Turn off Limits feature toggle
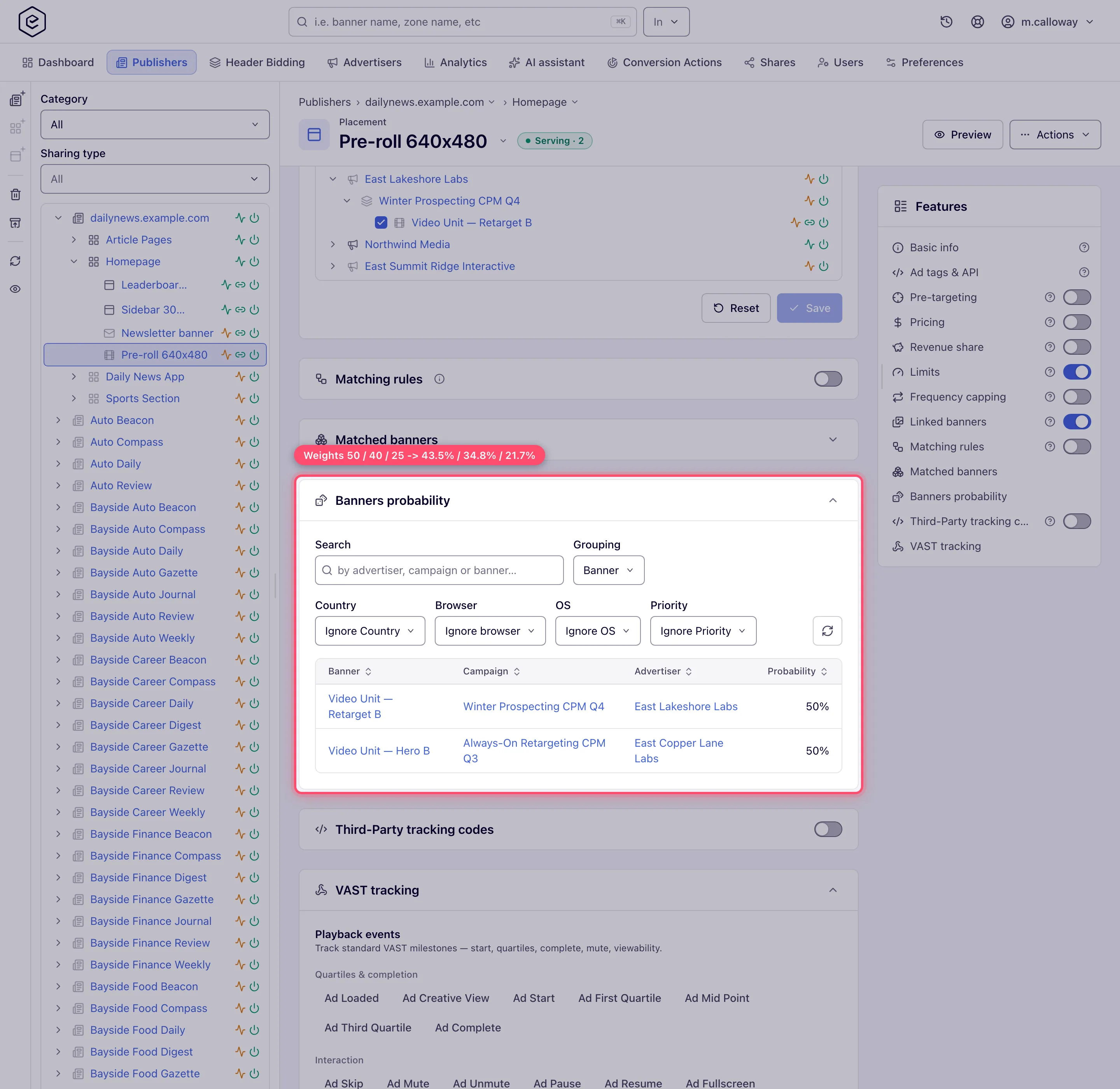The width and height of the screenshot is (1120, 1089). (1076, 372)
